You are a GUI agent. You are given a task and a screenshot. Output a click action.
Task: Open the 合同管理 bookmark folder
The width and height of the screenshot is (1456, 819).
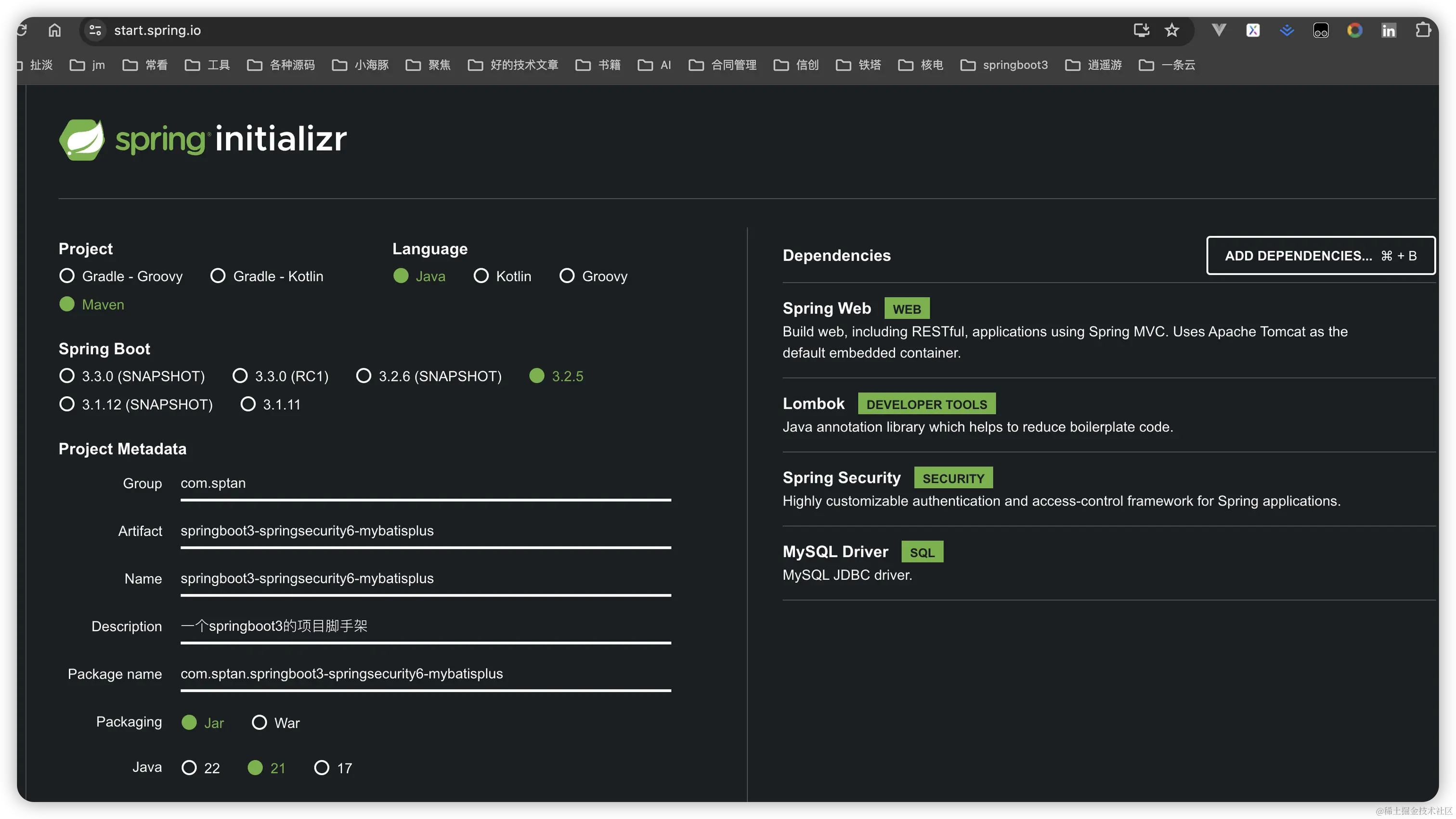click(x=722, y=65)
